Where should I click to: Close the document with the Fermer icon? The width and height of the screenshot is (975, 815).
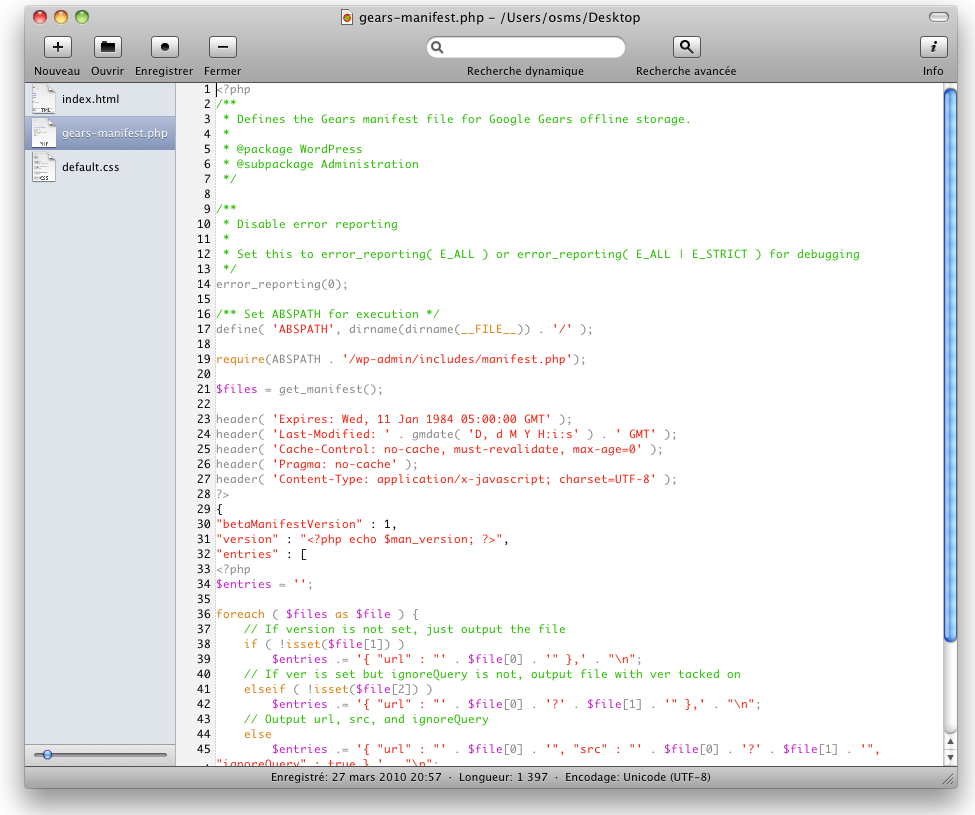tap(222, 47)
